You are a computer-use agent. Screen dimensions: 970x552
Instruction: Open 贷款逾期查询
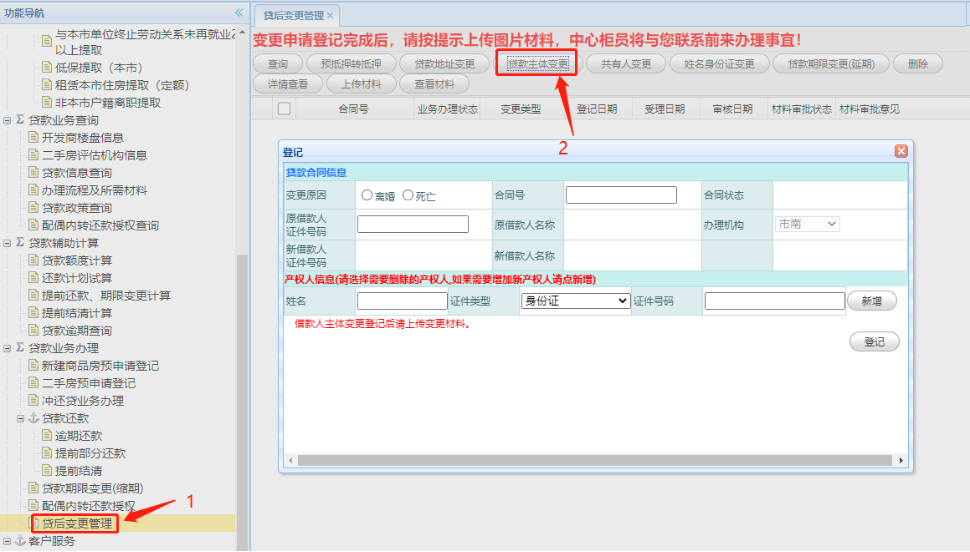point(77,330)
